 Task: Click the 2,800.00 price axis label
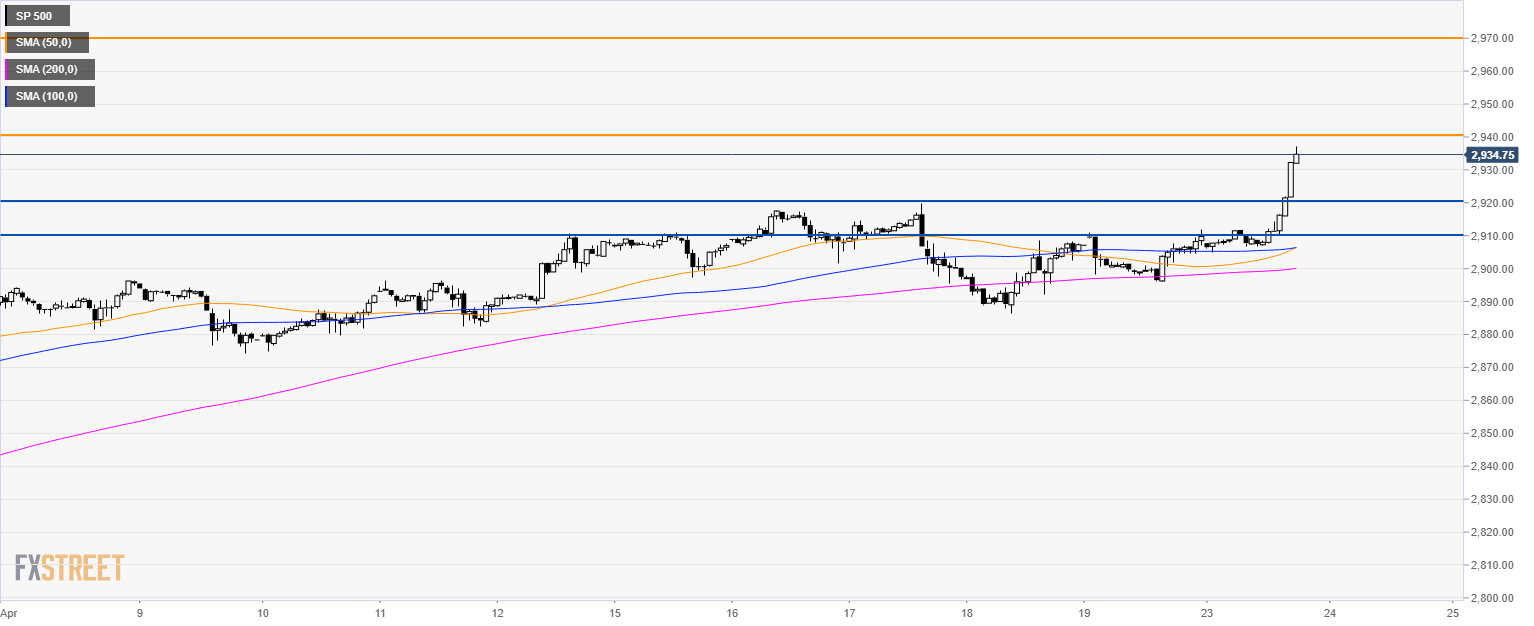[1491, 598]
